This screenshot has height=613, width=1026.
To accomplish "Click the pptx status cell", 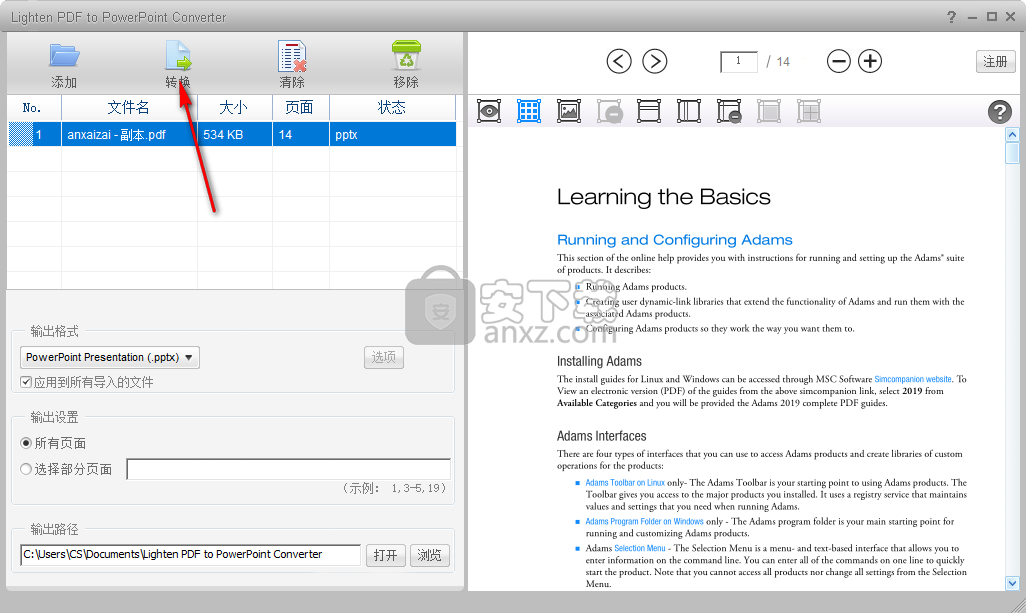I will tap(393, 134).
